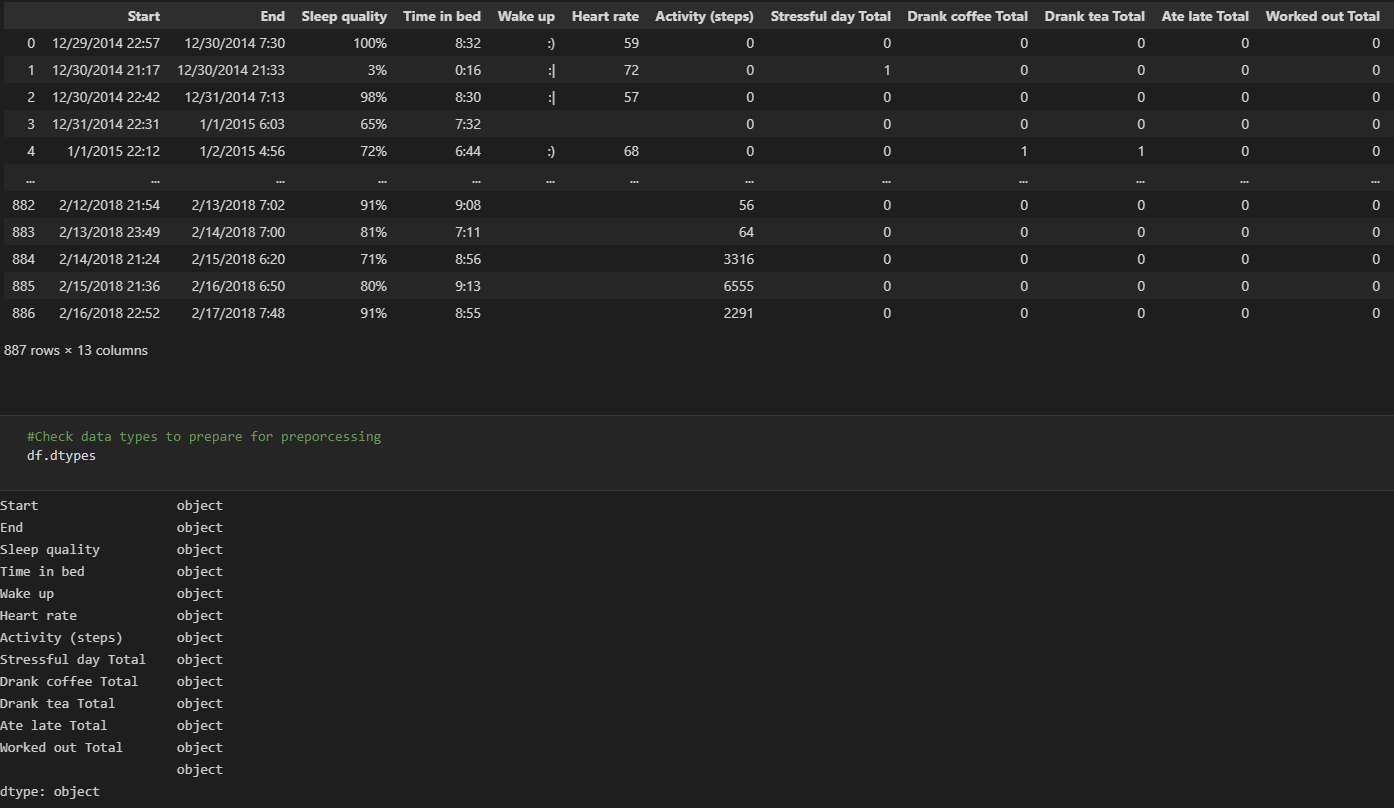Viewport: 1394px width, 808px height.
Task: Click the start cell '12/30/2014 21:17'
Action: (x=106, y=70)
